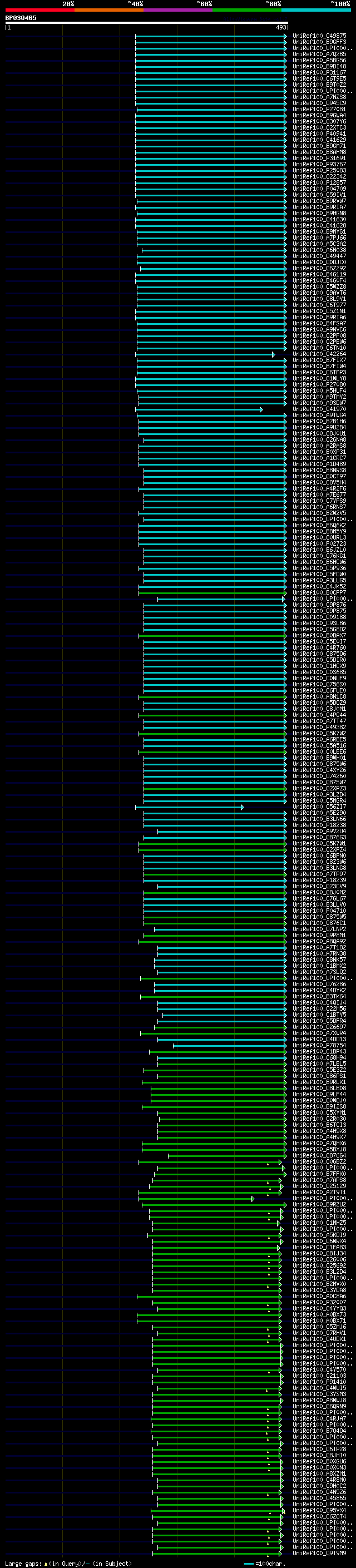Screen dimensions: 356x1568
Task: Click the green ~80% identity legend segment
Action: [x=247, y=10]
